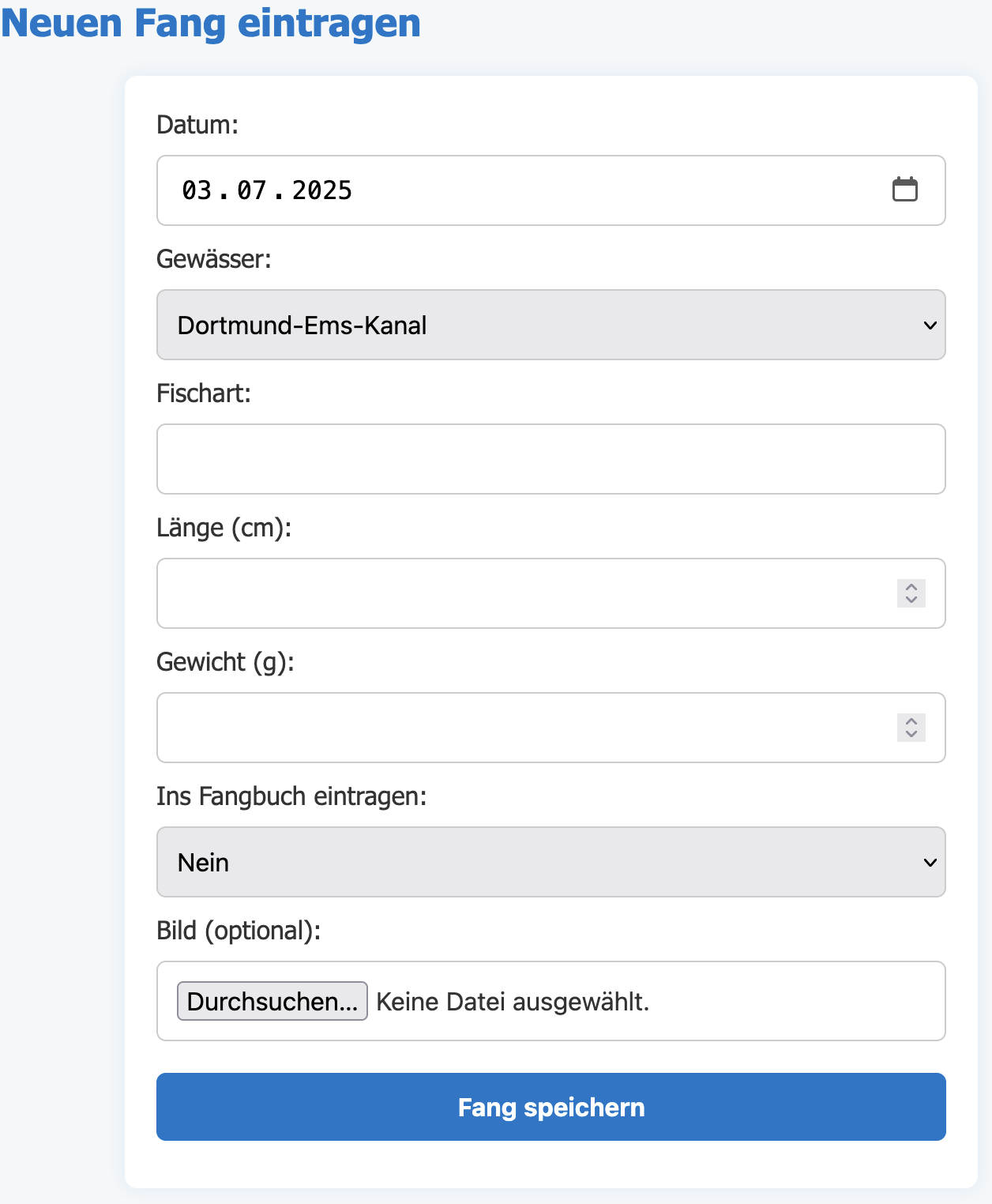Open the Gewässer dropdown showing Dortmund-Ems-Kanal
The height and width of the screenshot is (1204, 992).
click(x=551, y=325)
